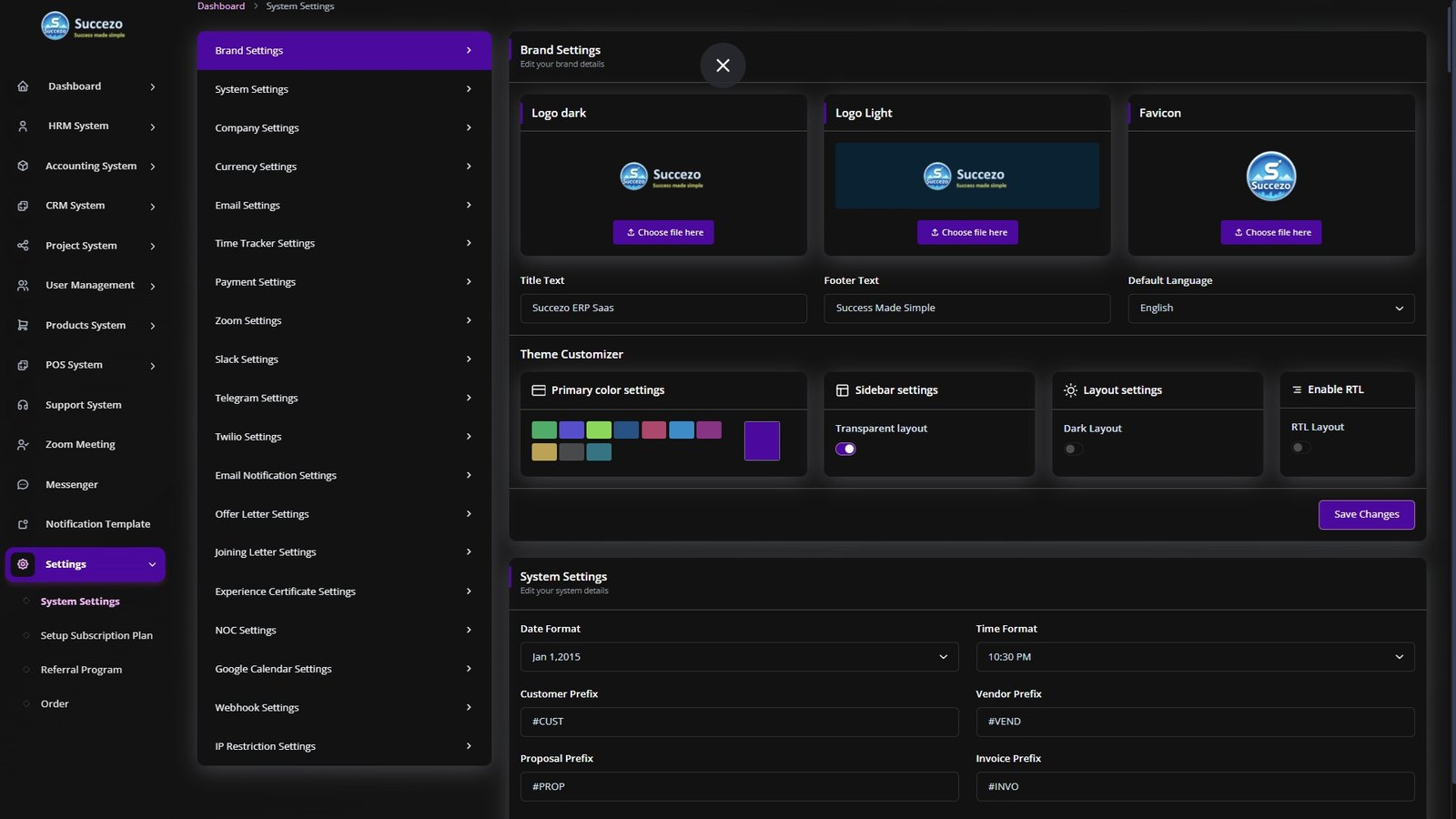This screenshot has width=1456, height=819.
Task: Click the Sidebar settings layout icon
Action: [843, 390]
